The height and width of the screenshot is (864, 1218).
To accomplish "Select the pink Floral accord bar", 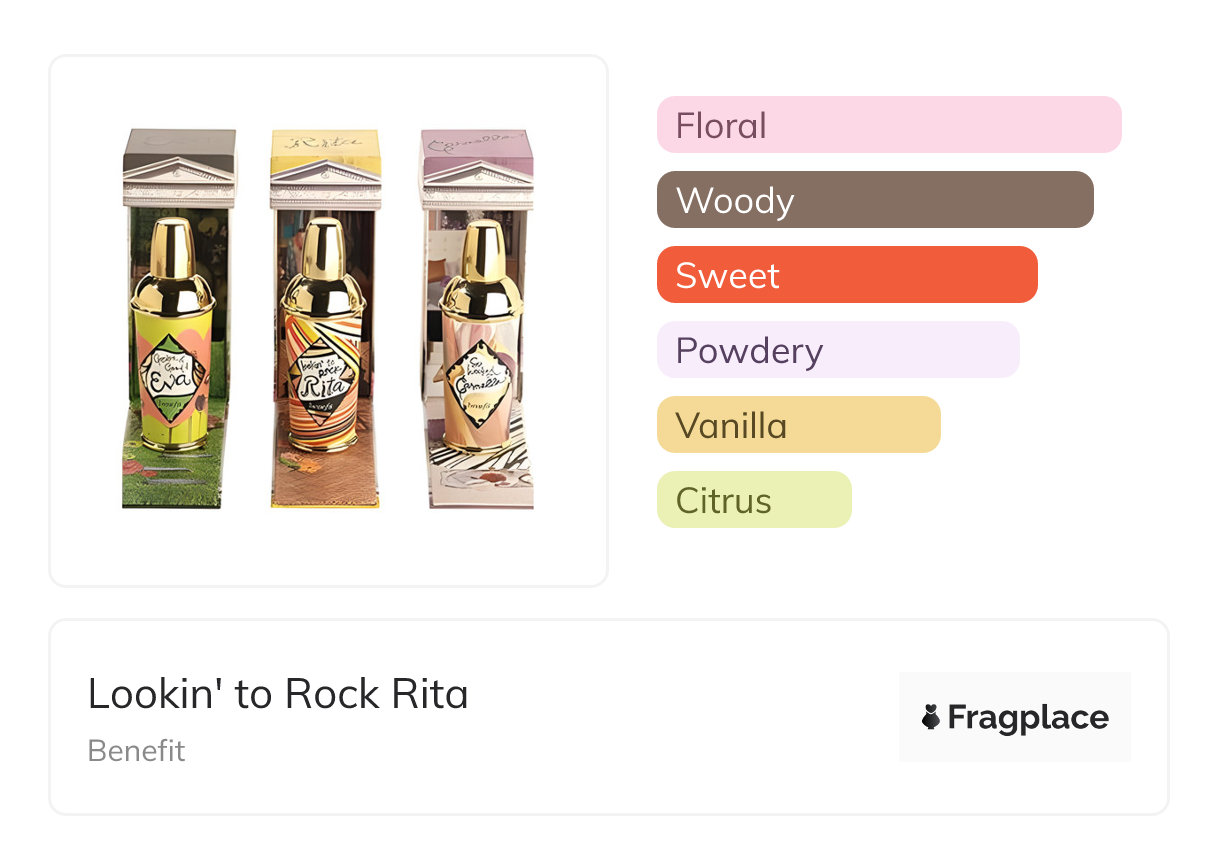I will 888,125.
